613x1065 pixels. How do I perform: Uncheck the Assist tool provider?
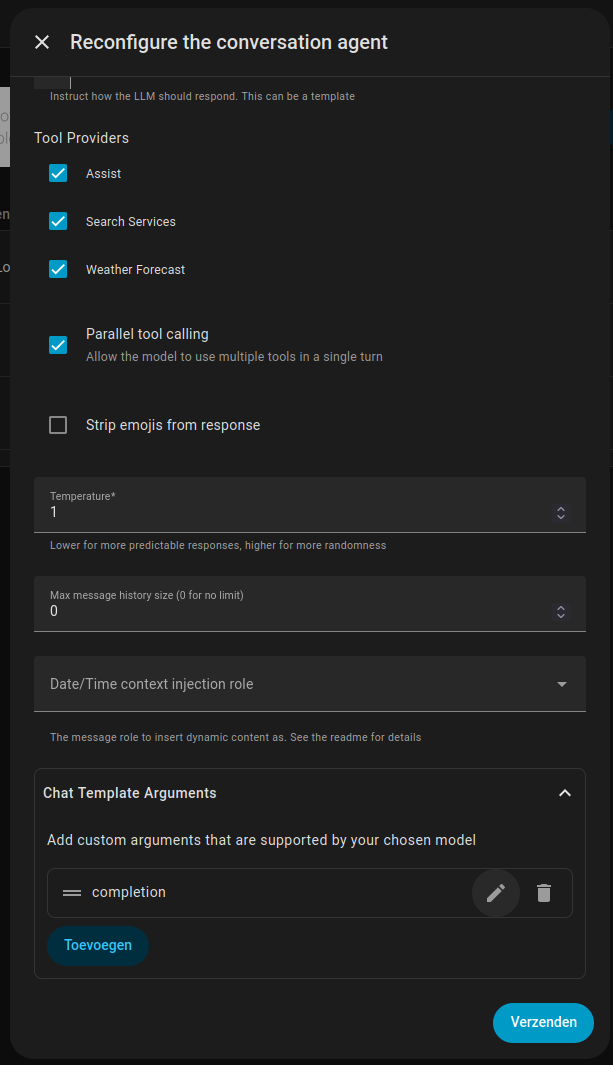point(58,173)
